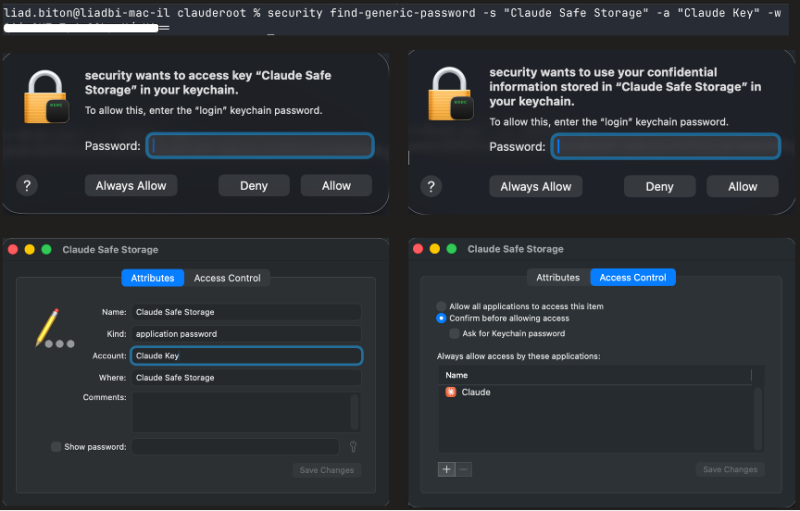Click the Comments box scrollbar
The image size is (800, 511).
point(355,412)
